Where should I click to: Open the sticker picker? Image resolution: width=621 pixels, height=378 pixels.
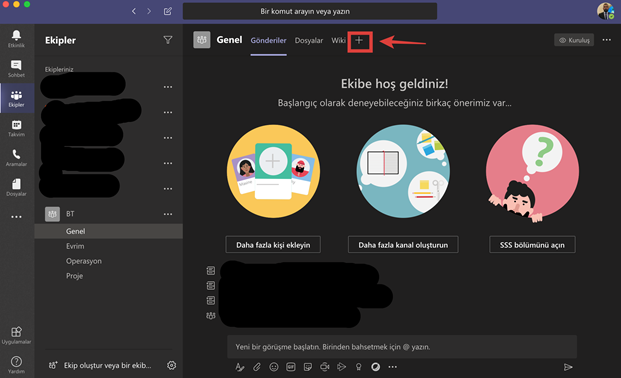[308, 367]
